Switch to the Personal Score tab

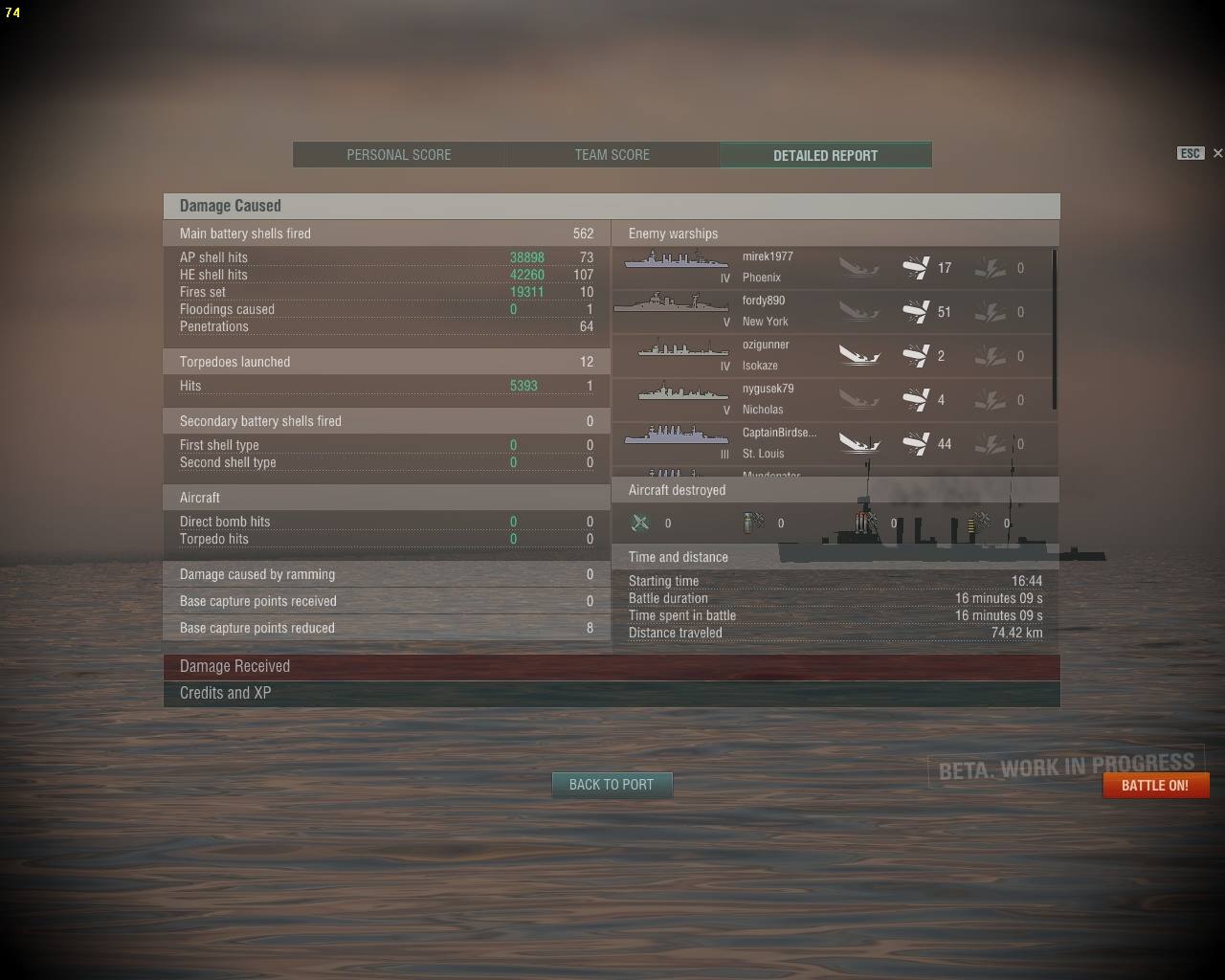click(399, 155)
